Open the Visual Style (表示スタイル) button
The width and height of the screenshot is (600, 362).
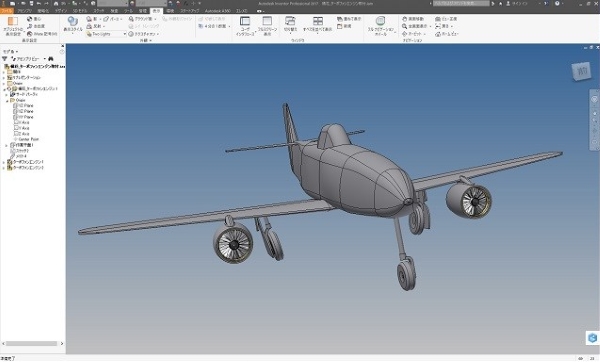point(72,25)
